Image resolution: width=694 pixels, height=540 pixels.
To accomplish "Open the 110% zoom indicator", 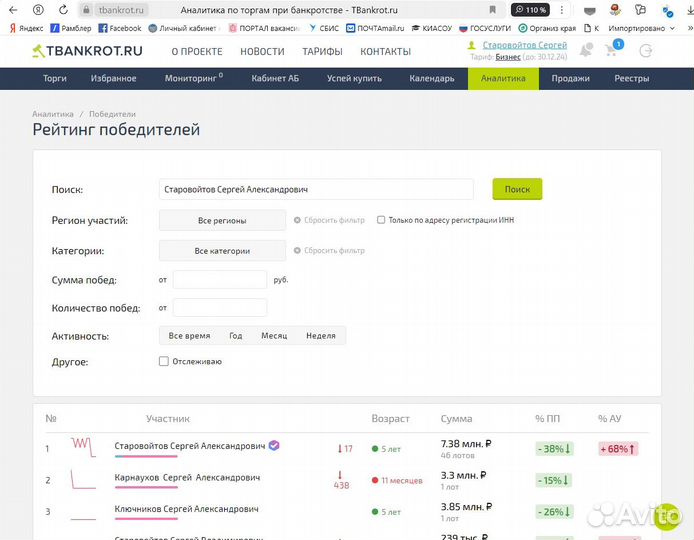I will pyautogui.click(x=530, y=10).
